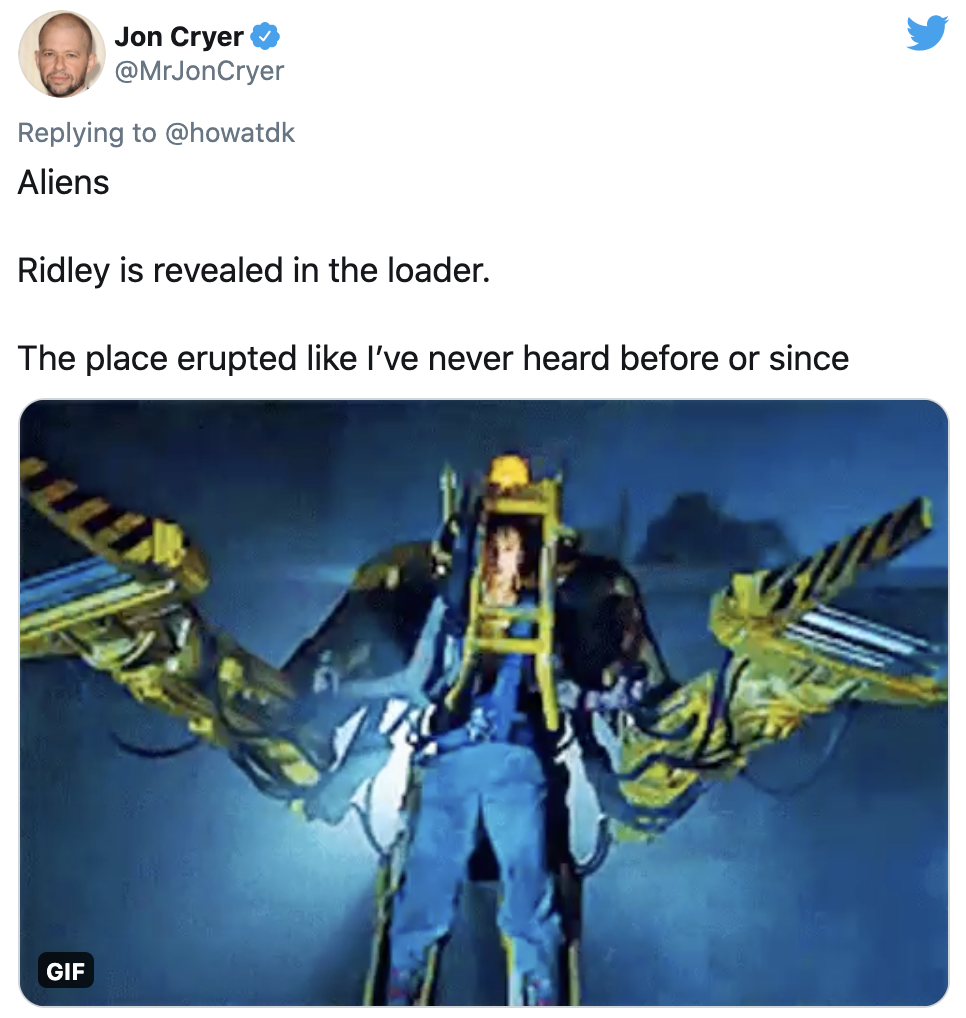Play the power loader GIF
The width and height of the screenshot is (966, 1018).
[484, 702]
